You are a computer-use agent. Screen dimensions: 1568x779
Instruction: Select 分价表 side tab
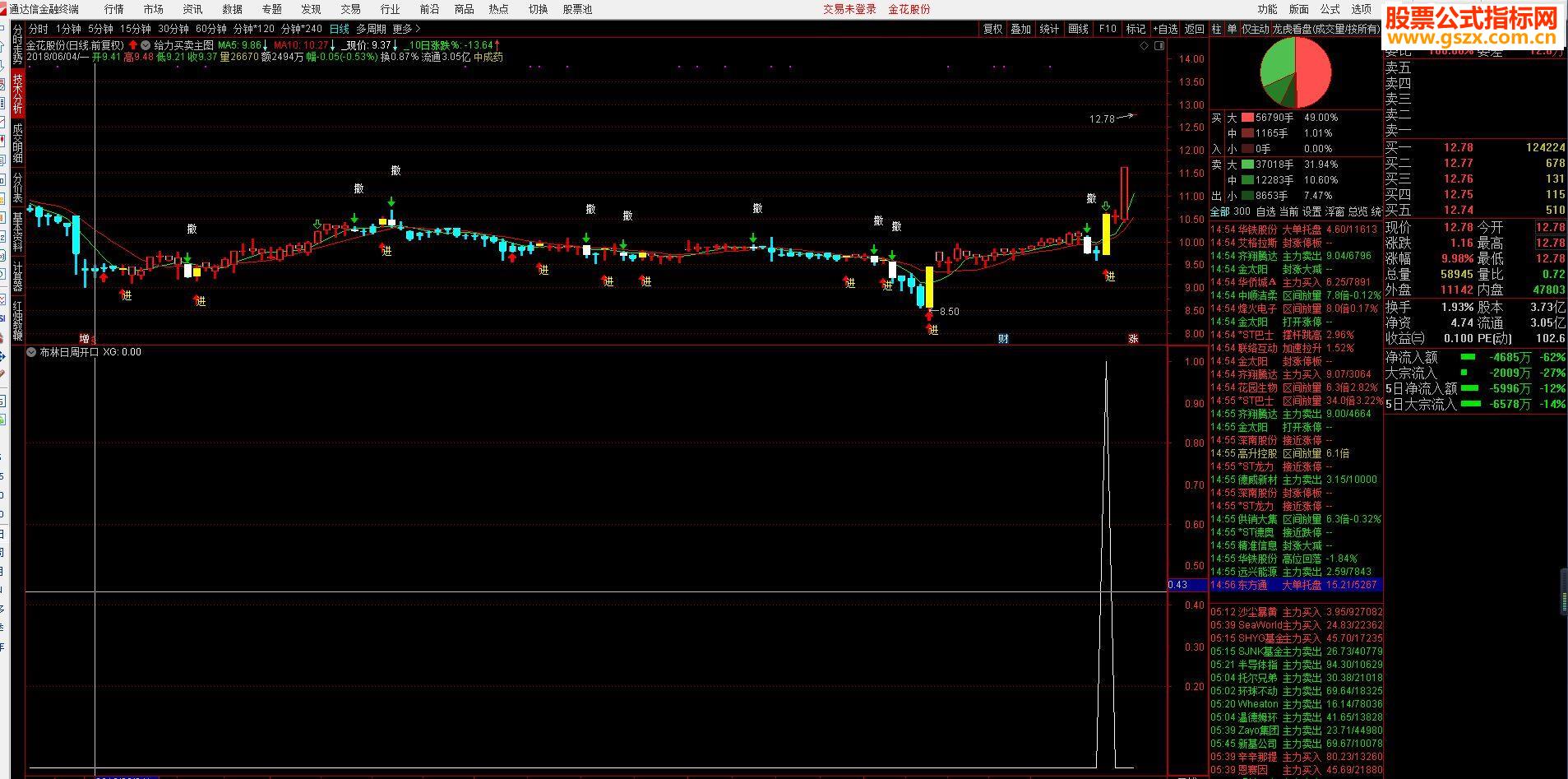click(x=18, y=188)
